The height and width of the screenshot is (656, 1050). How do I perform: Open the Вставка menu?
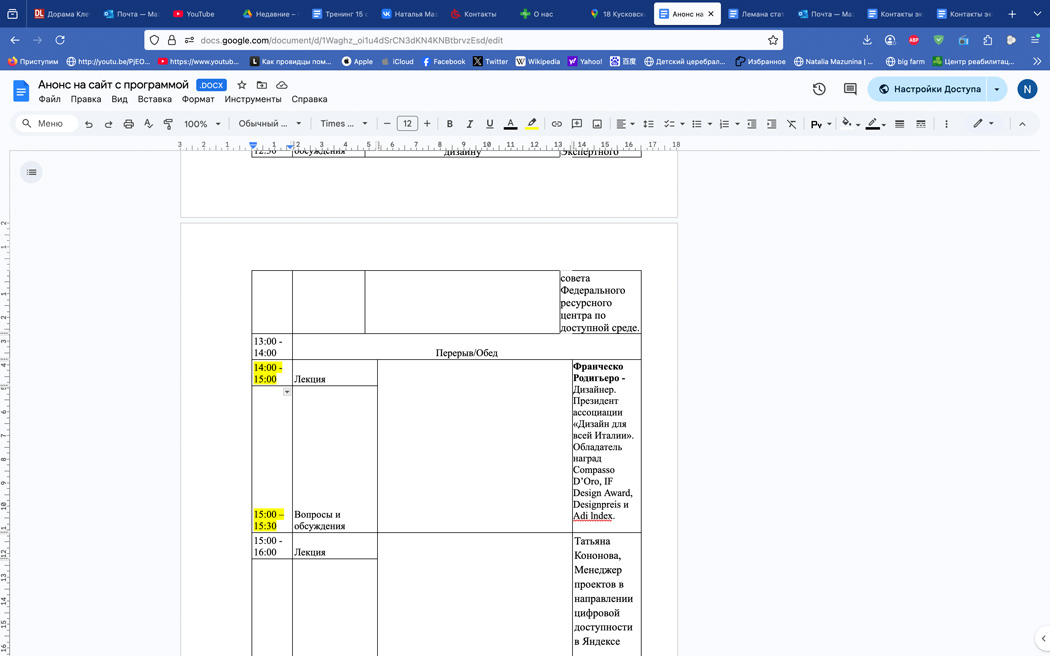155,100
